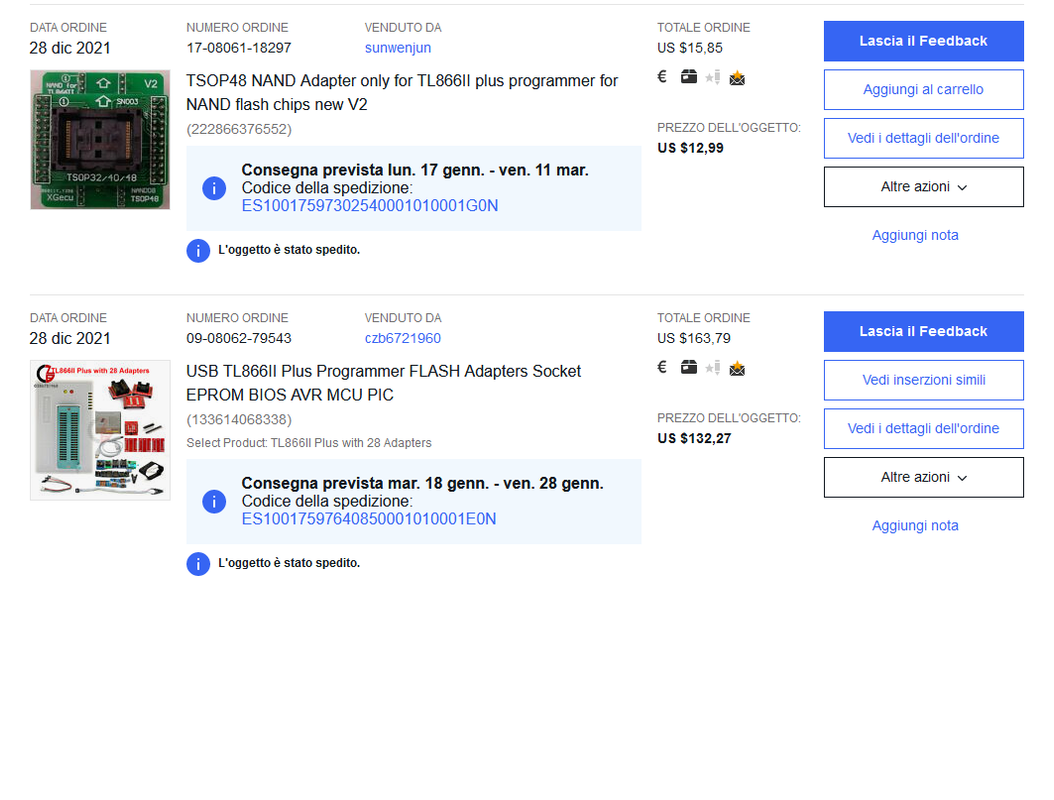Click info icon beside first 'L'oggetto è stato spedito'
Viewport: 1054px width, 800px height.
point(198,251)
